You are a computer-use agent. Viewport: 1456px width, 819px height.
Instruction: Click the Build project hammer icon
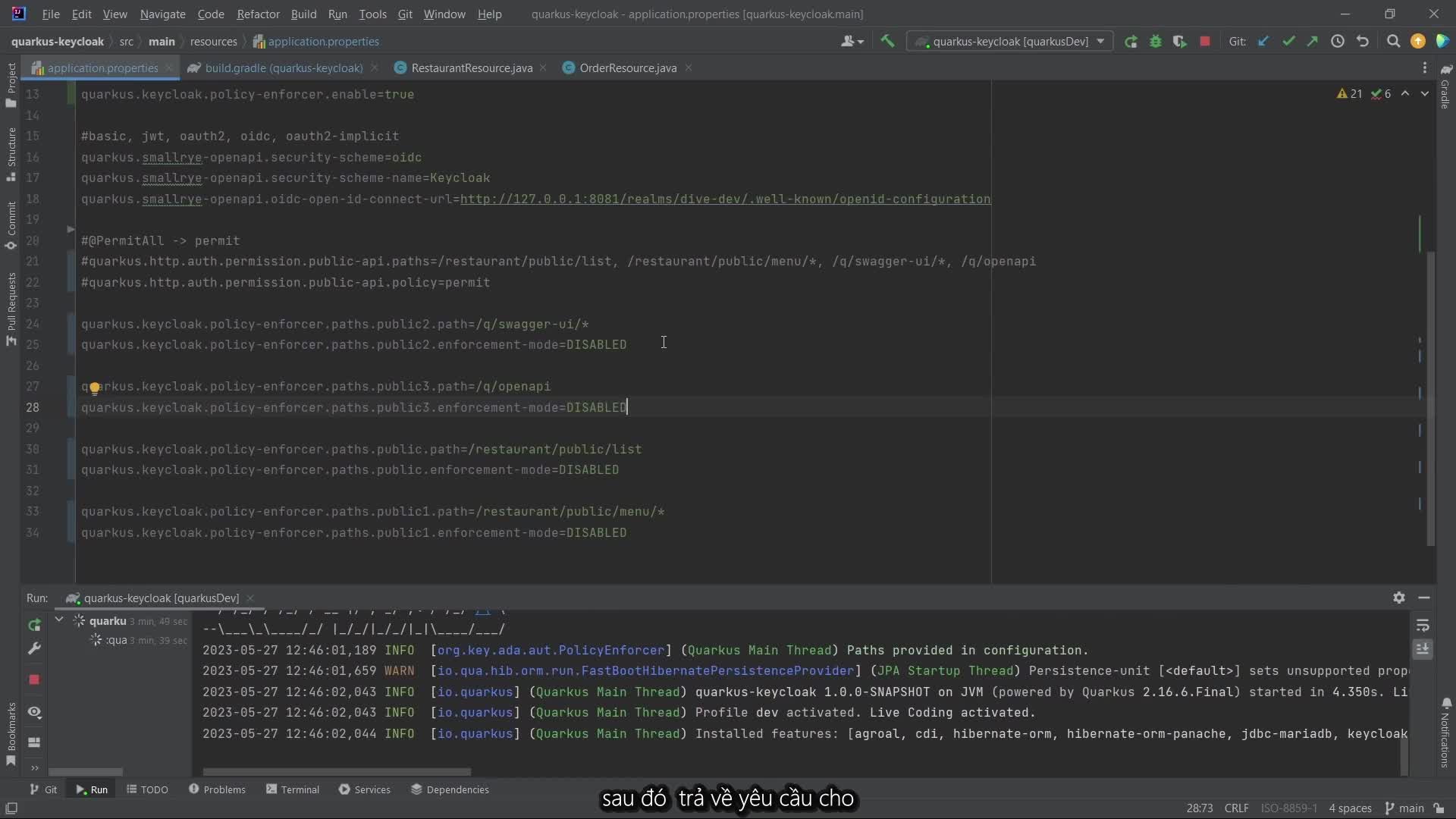click(x=887, y=41)
